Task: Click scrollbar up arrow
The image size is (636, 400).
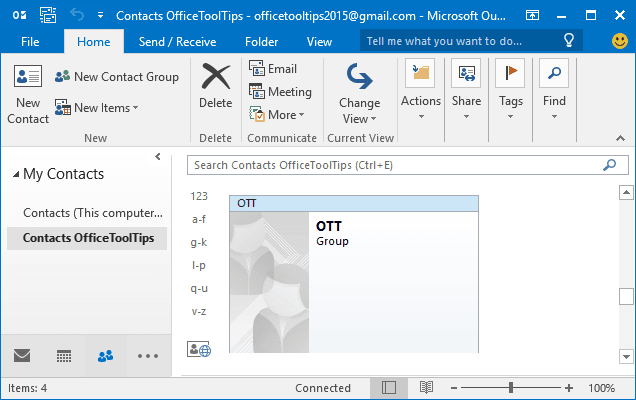Action: 626,192
